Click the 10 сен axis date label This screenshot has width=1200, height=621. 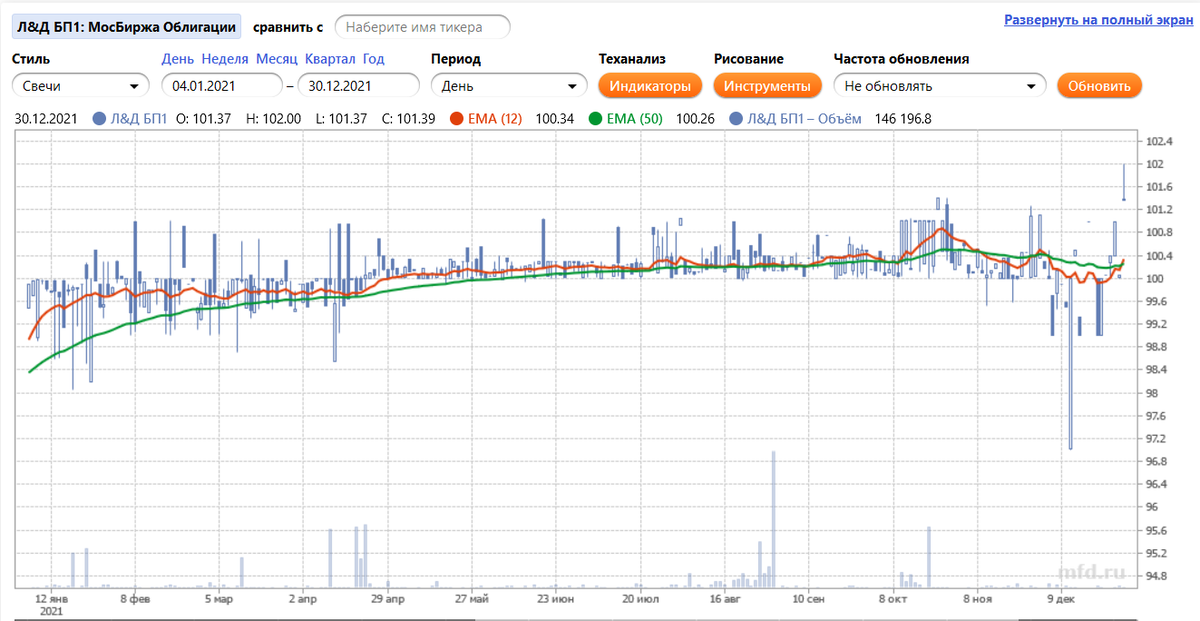pyautogui.click(x=808, y=599)
